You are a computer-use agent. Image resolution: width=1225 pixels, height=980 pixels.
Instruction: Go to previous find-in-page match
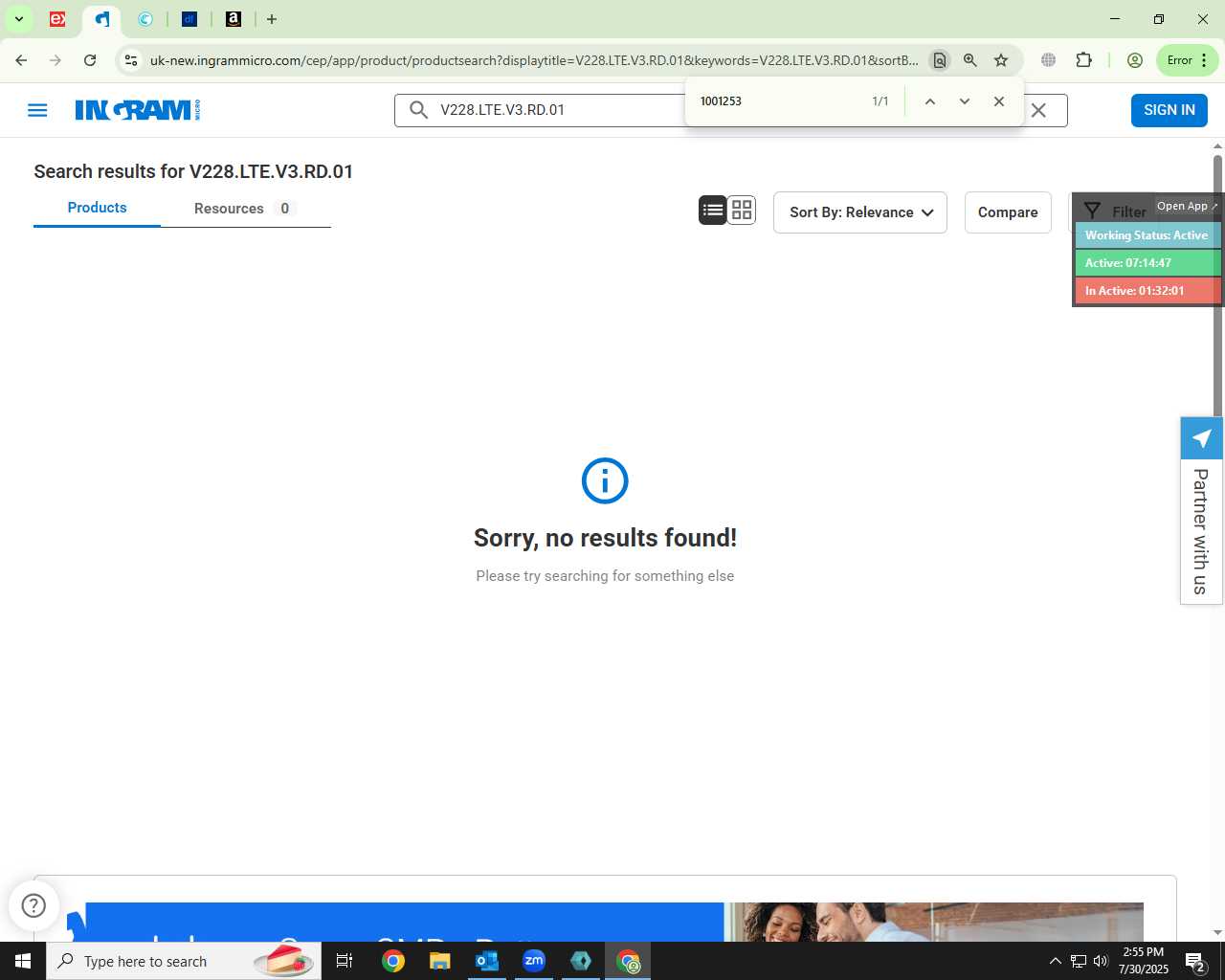[x=929, y=101]
